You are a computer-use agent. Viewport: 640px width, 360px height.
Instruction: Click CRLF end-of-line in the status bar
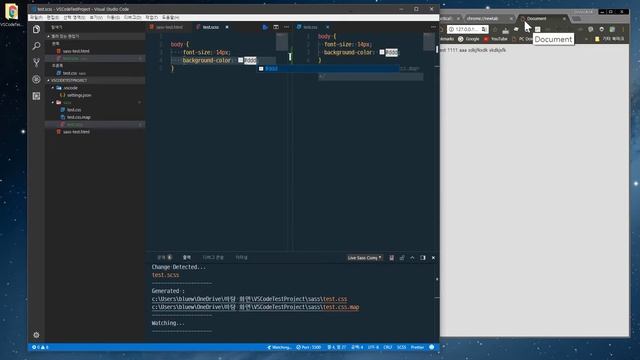(388, 347)
